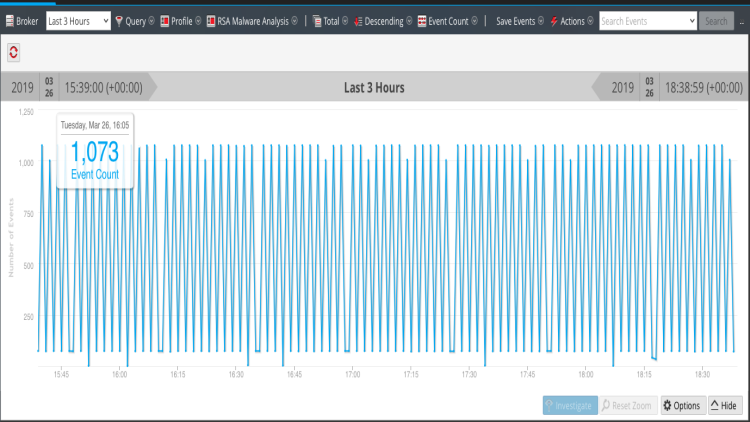Open the Last 3 Hours time range dropdown

78,21
